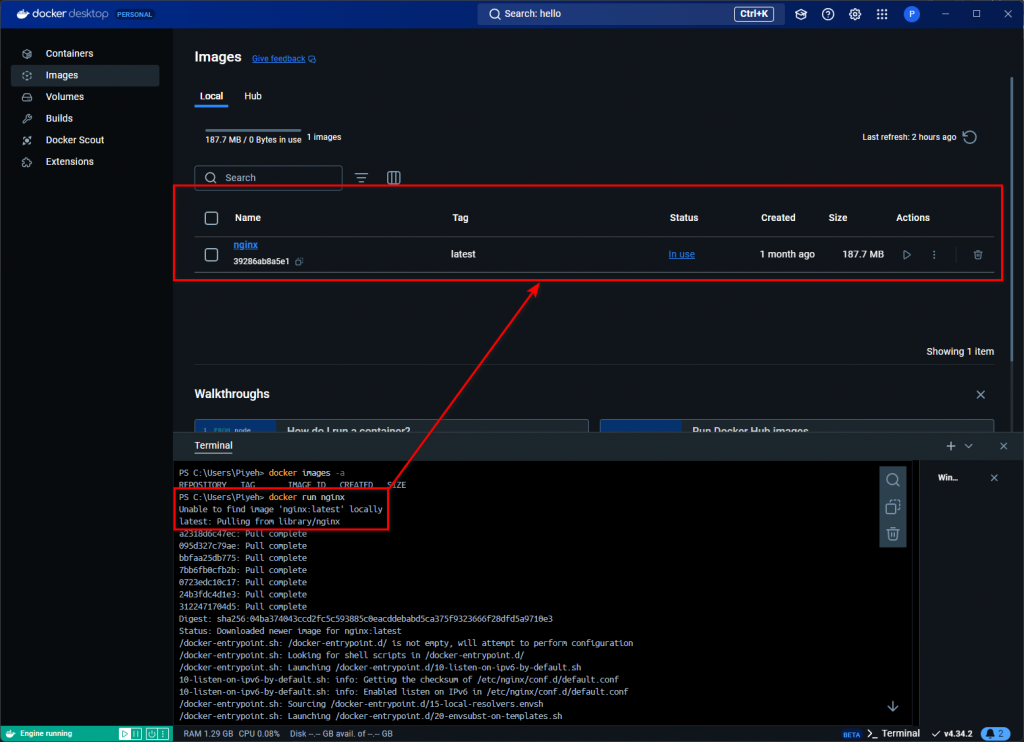Open engine more options menu in status bar
The image size is (1024, 742).
(163, 734)
